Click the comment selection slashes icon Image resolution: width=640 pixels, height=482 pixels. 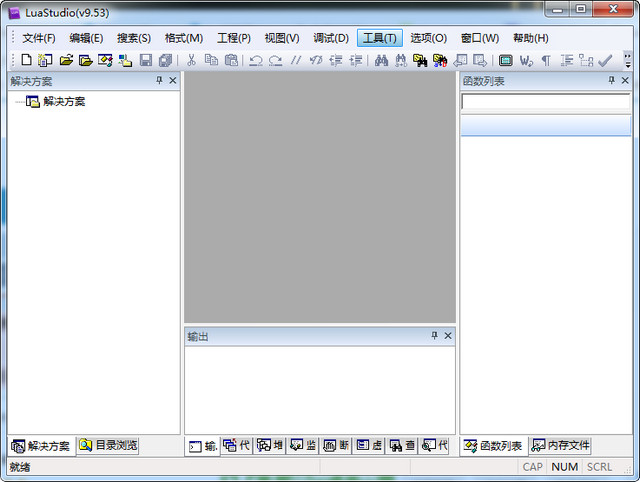(x=296, y=61)
